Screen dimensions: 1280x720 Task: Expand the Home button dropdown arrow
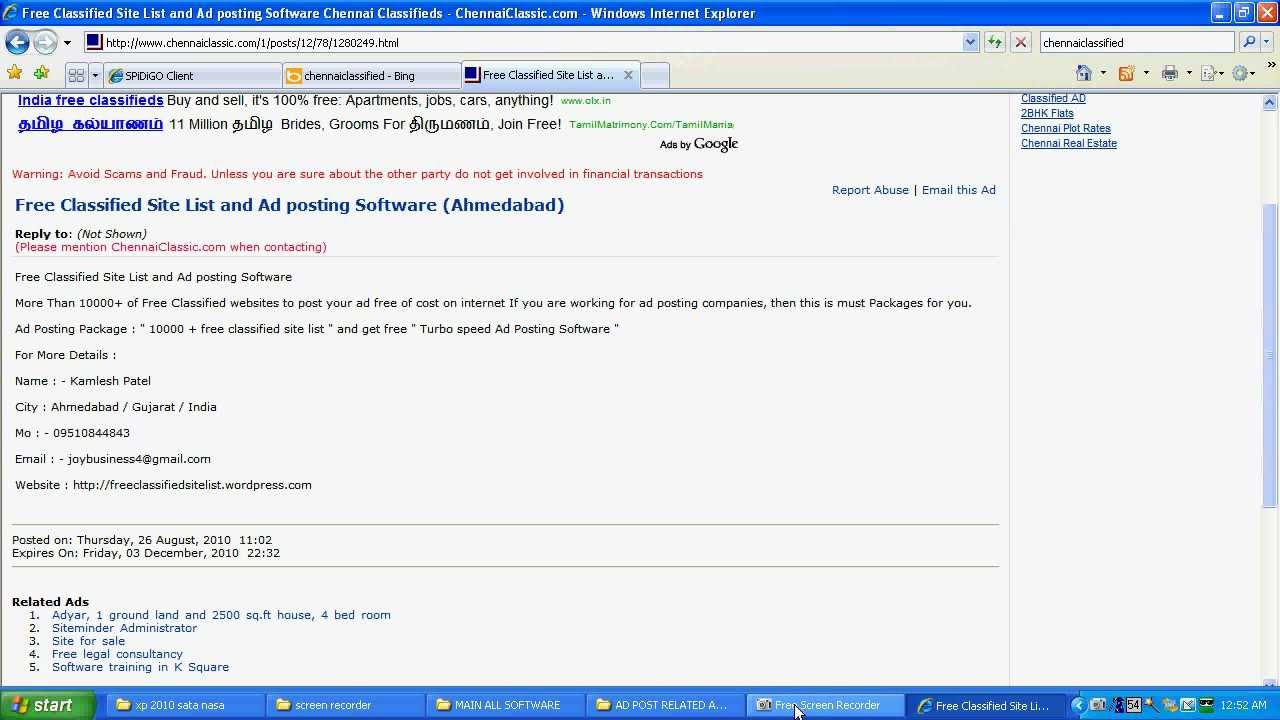point(1103,73)
